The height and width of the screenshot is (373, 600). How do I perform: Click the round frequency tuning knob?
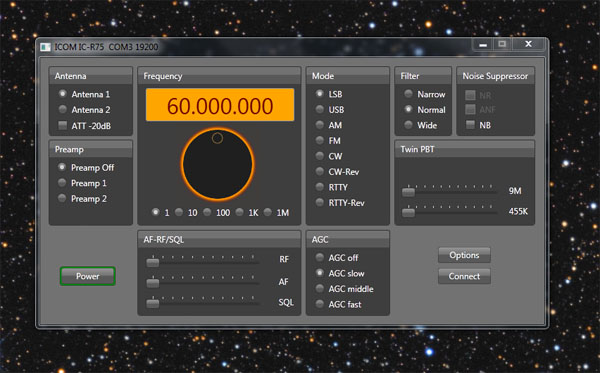point(217,164)
